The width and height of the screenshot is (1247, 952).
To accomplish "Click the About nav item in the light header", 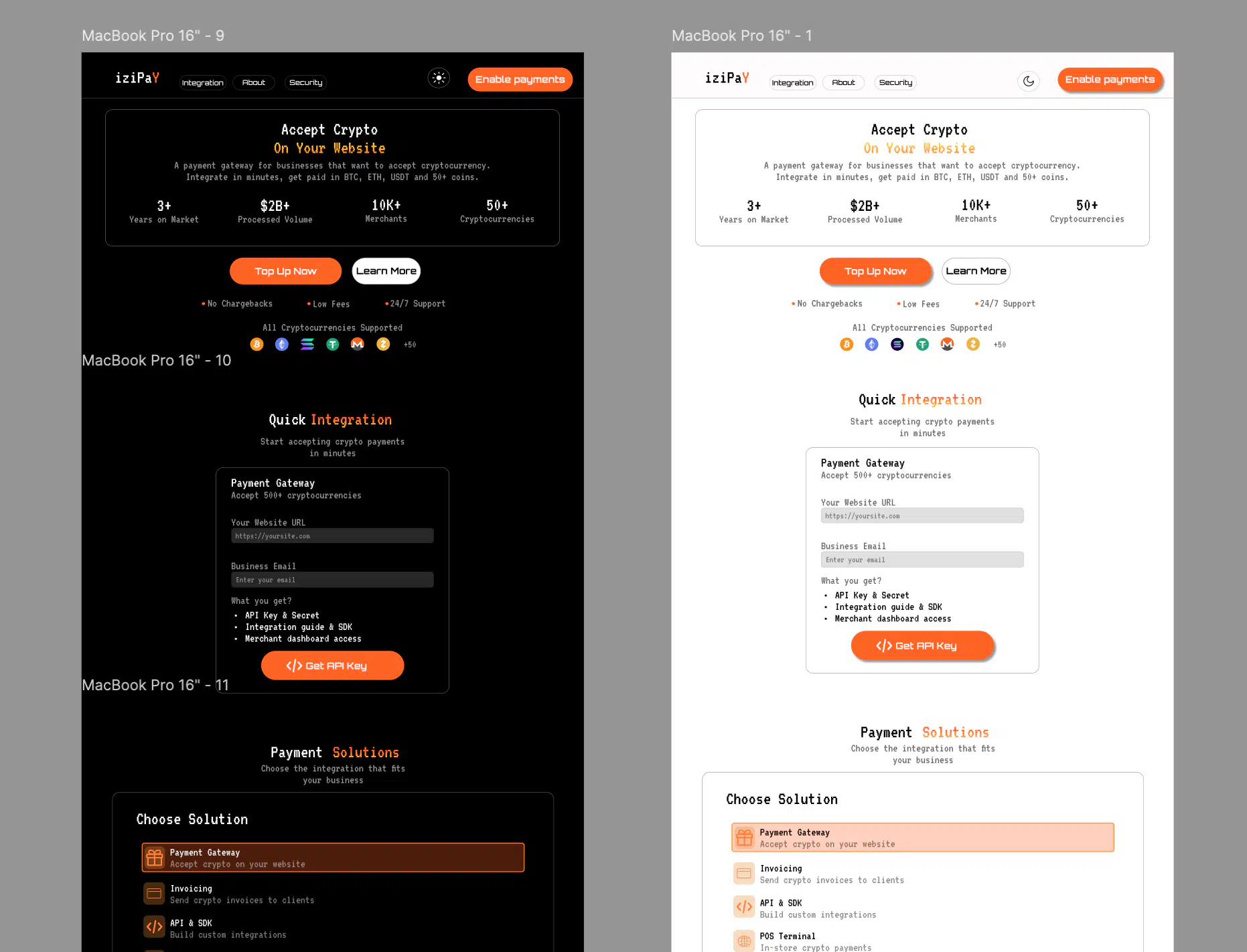I will click(x=843, y=82).
